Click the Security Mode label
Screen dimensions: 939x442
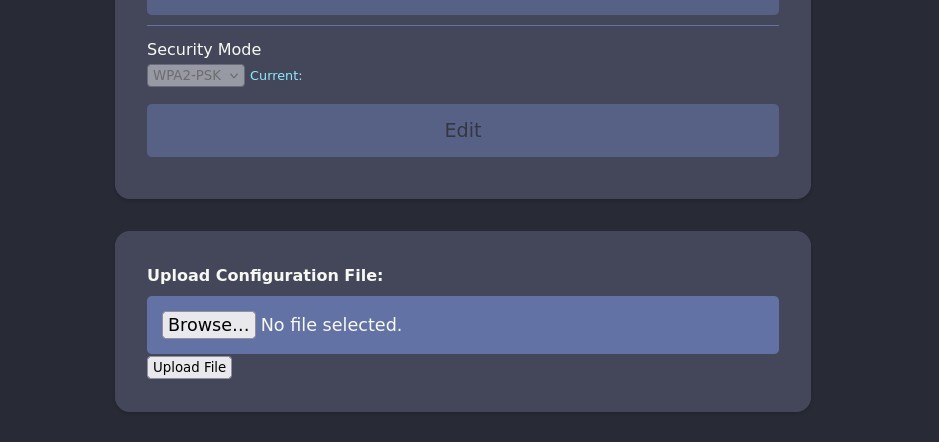pyautogui.click(x=204, y=49)
